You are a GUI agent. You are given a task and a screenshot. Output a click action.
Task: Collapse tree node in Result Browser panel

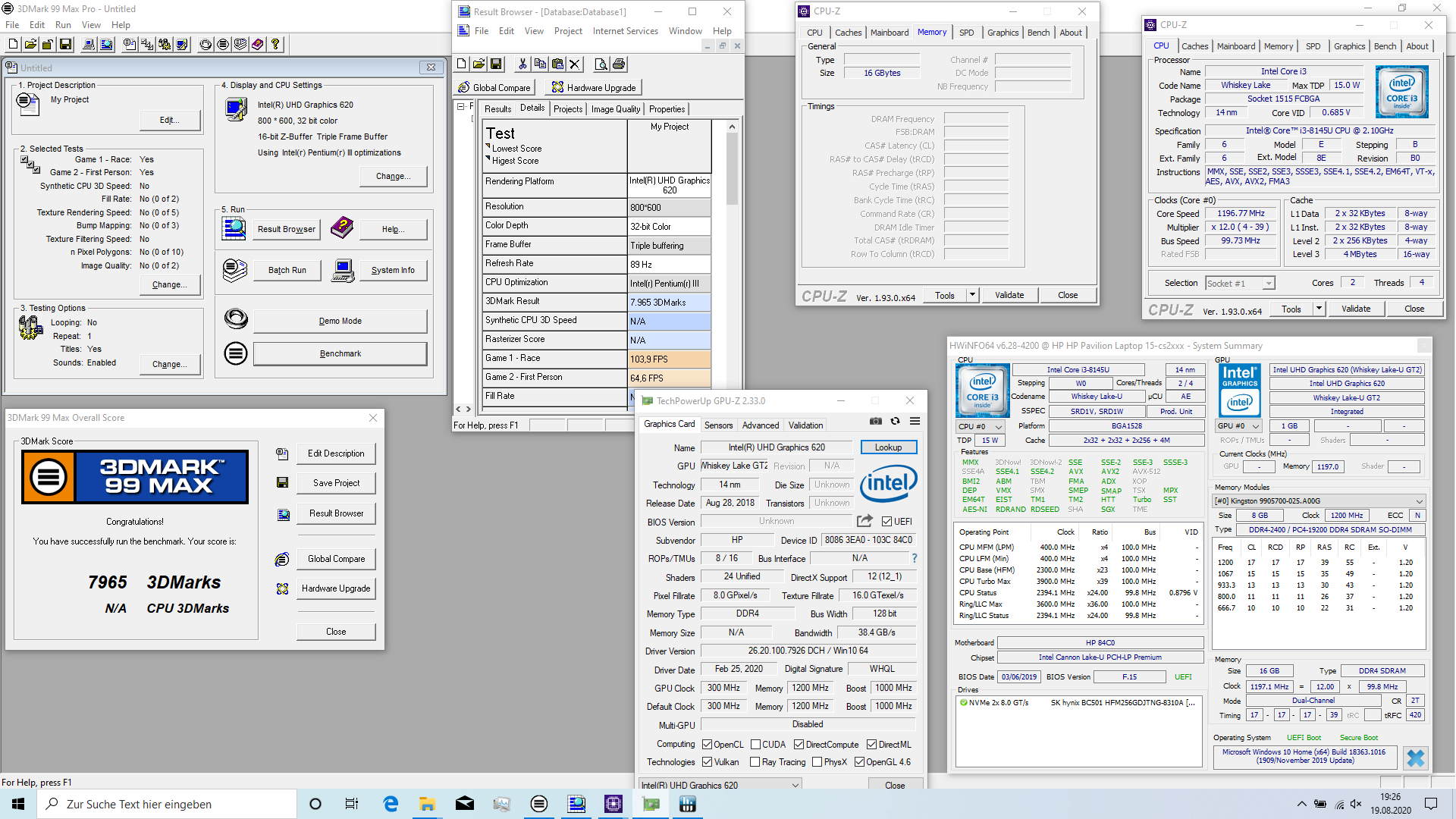tap(460, 107)
